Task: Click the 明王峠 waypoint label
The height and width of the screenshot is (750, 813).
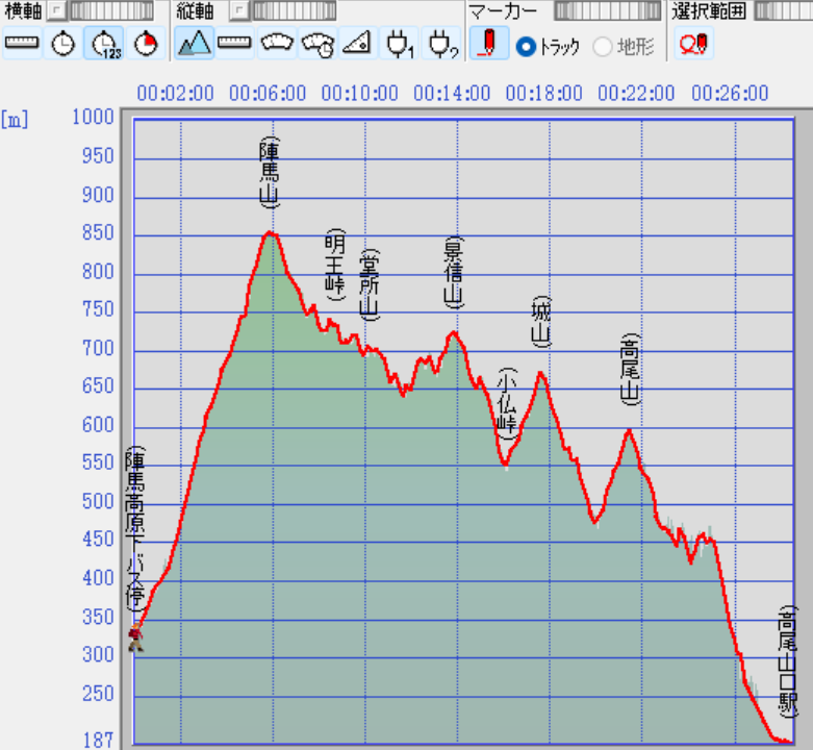Action: coord(335,265)
